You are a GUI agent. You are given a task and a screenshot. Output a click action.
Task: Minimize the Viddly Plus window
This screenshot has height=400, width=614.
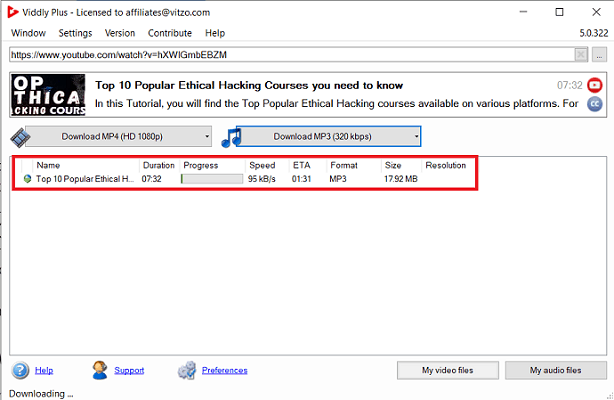(x=523, y=12)
